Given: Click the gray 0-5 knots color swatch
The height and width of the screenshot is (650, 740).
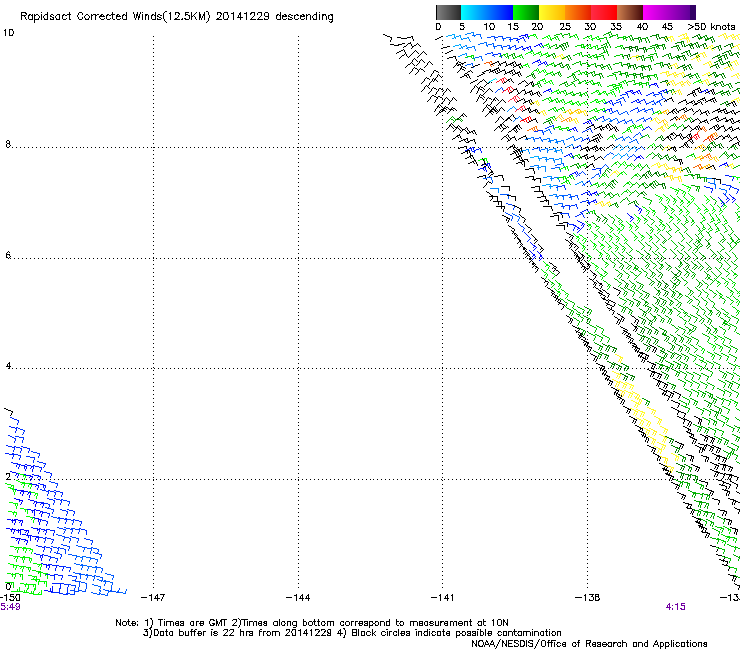Looking at the screenshot, I should pos(448,12).
